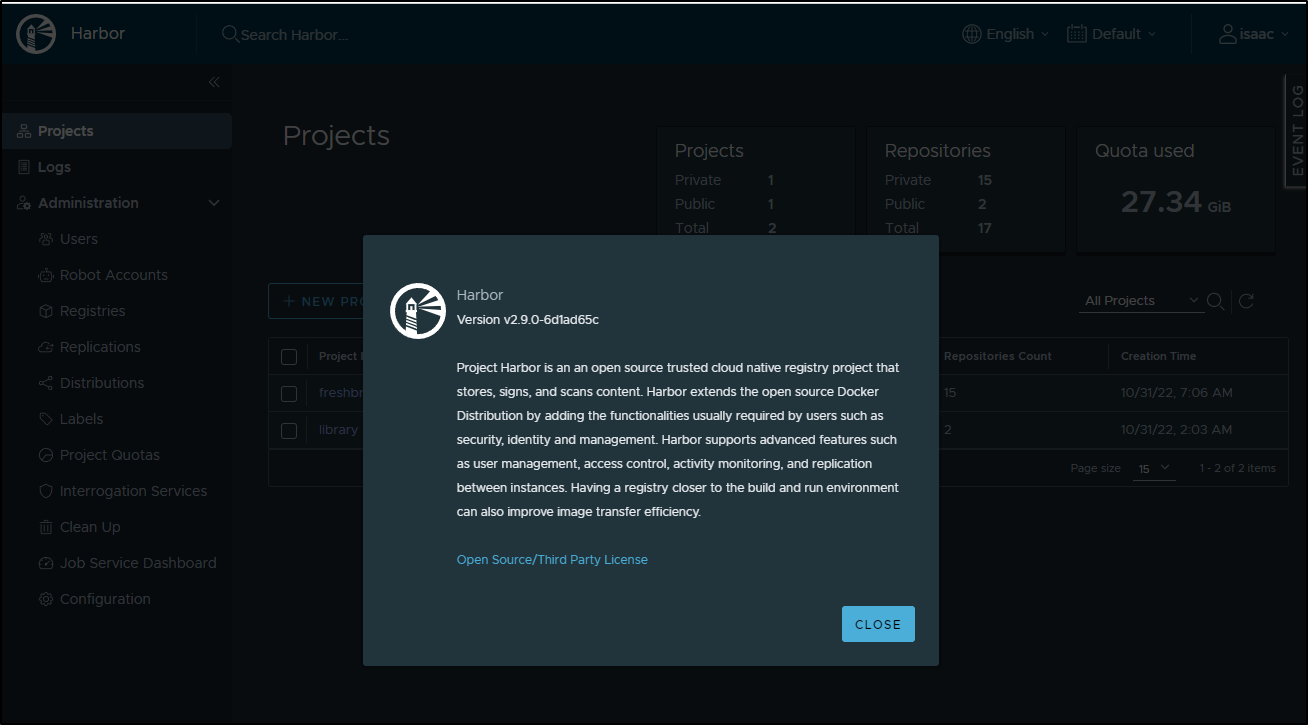Image resolution: width=1308 pixels, height=725 pixels.
Task: Click the Harbor title in header
Action: tap(98, 33)
